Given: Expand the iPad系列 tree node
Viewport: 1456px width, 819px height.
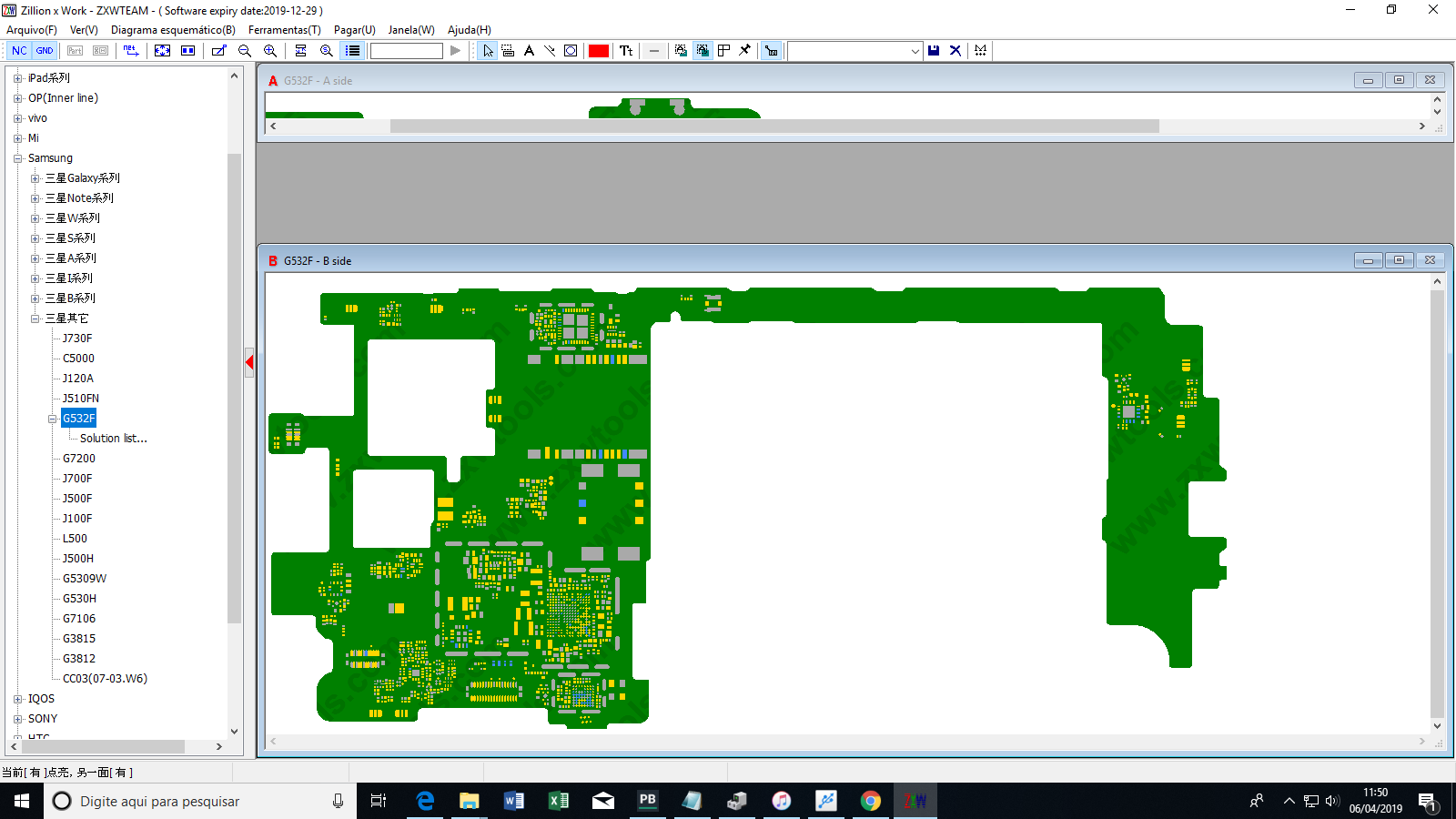Looking at the screenshot, I should pos(17,78).
